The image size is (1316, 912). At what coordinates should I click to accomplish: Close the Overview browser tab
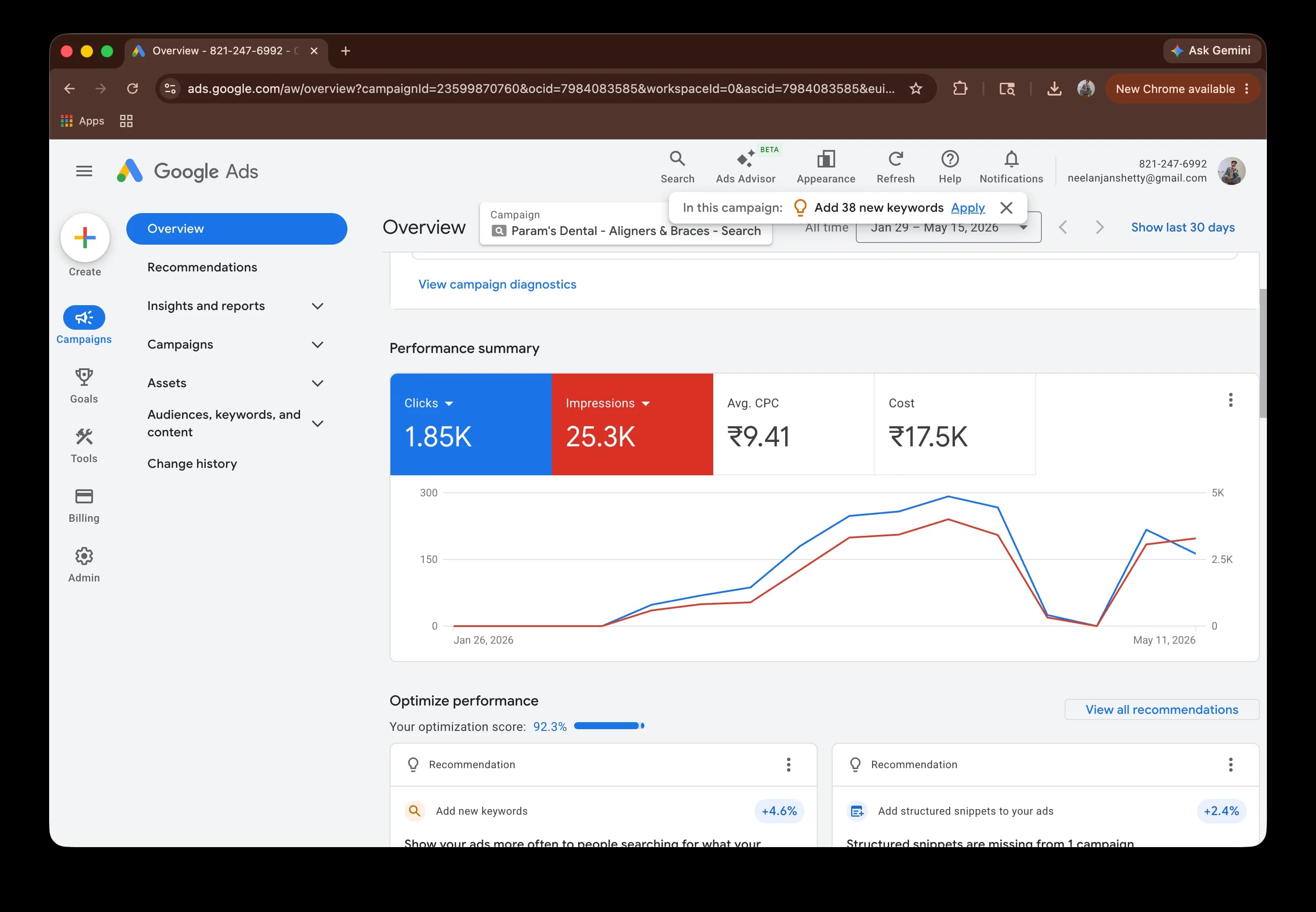314,51
